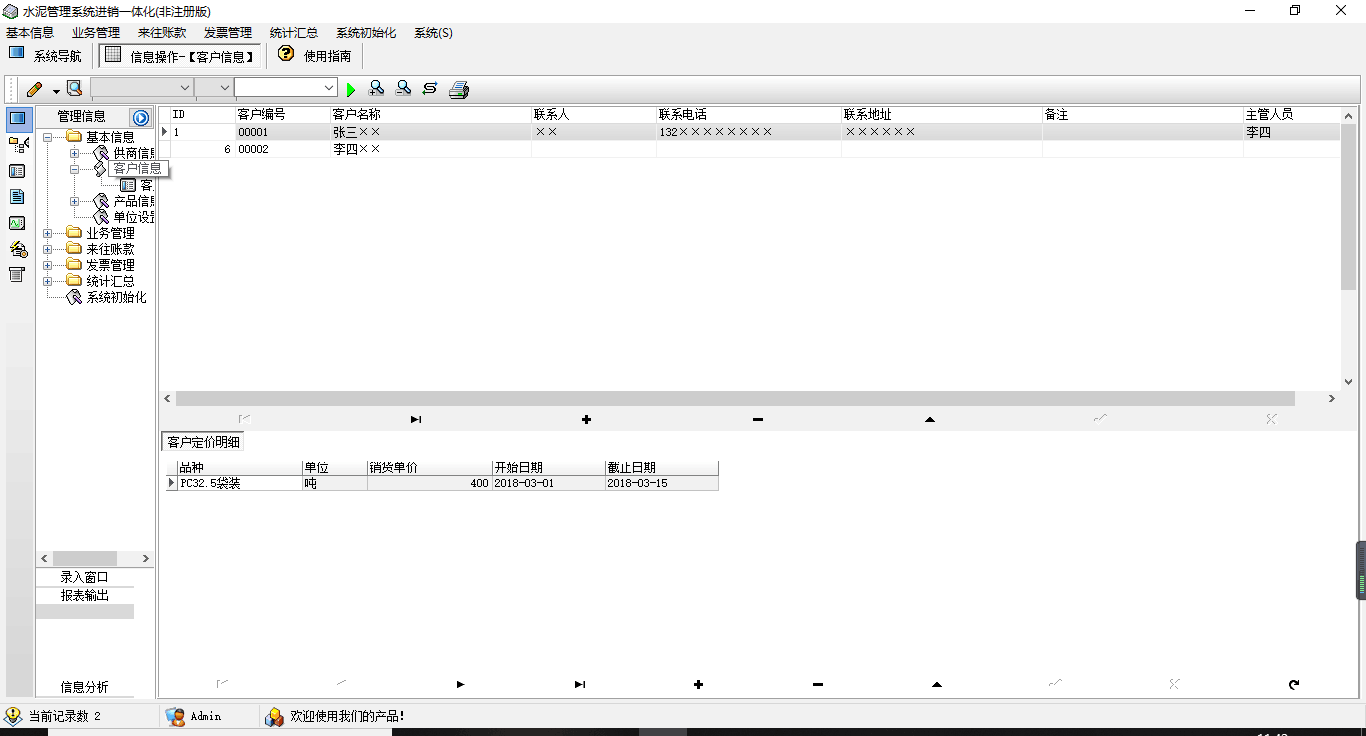1366x736 pixels.
Task: Click the 录入窗口 button
Action: [x=84, y=577]
